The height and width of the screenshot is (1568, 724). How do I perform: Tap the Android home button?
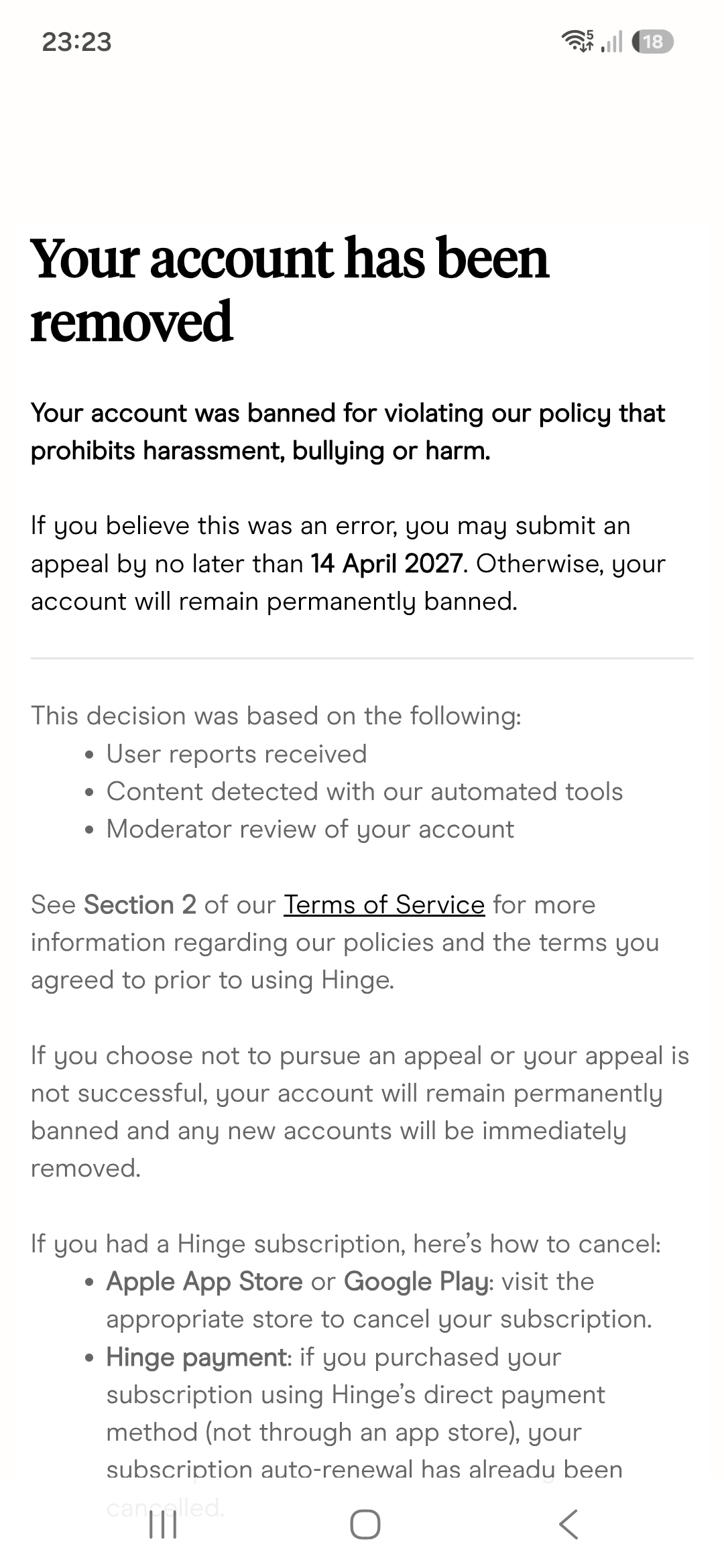pos(365,1524)
